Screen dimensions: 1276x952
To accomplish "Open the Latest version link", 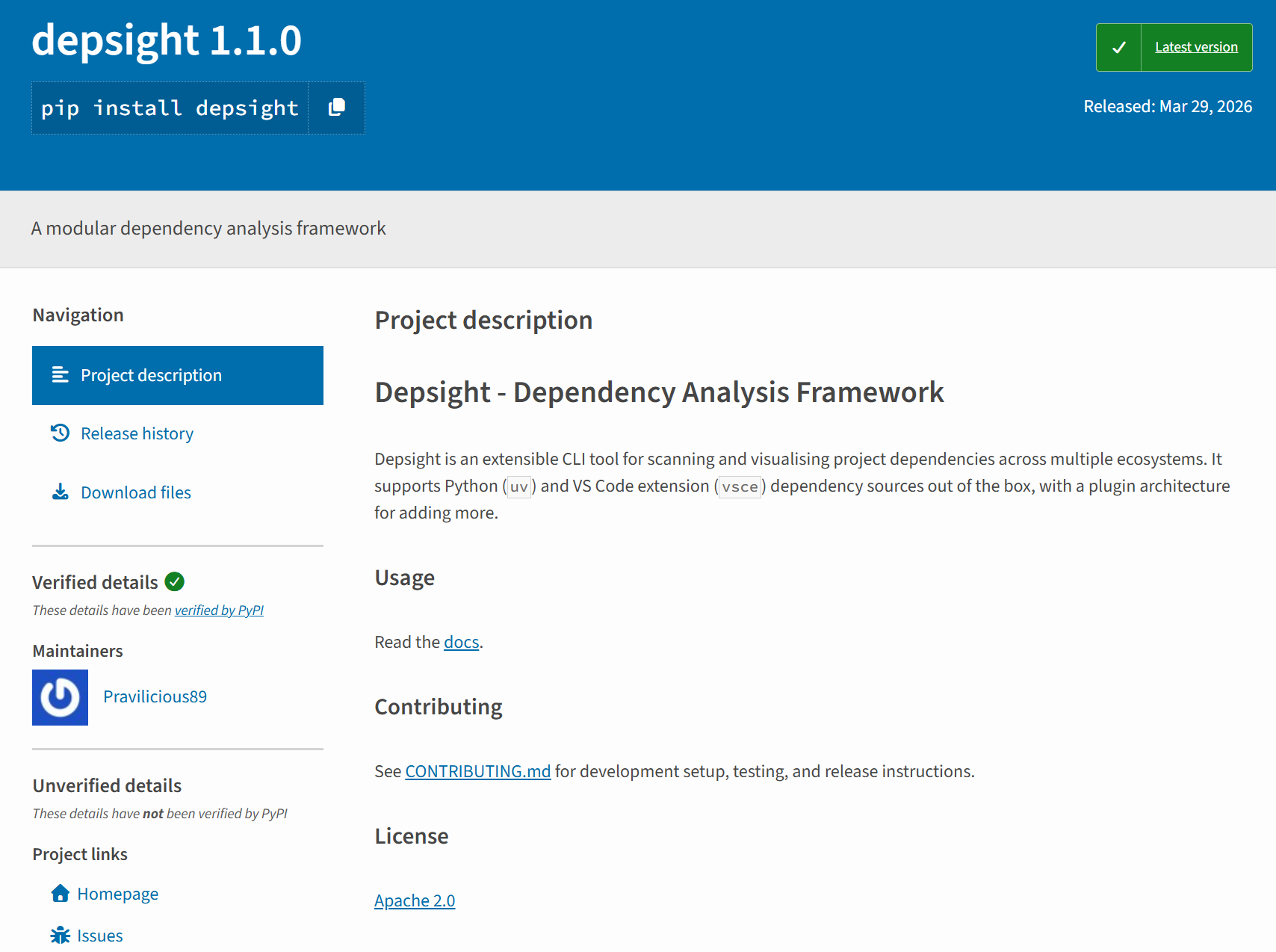I will click(1196, 46).
